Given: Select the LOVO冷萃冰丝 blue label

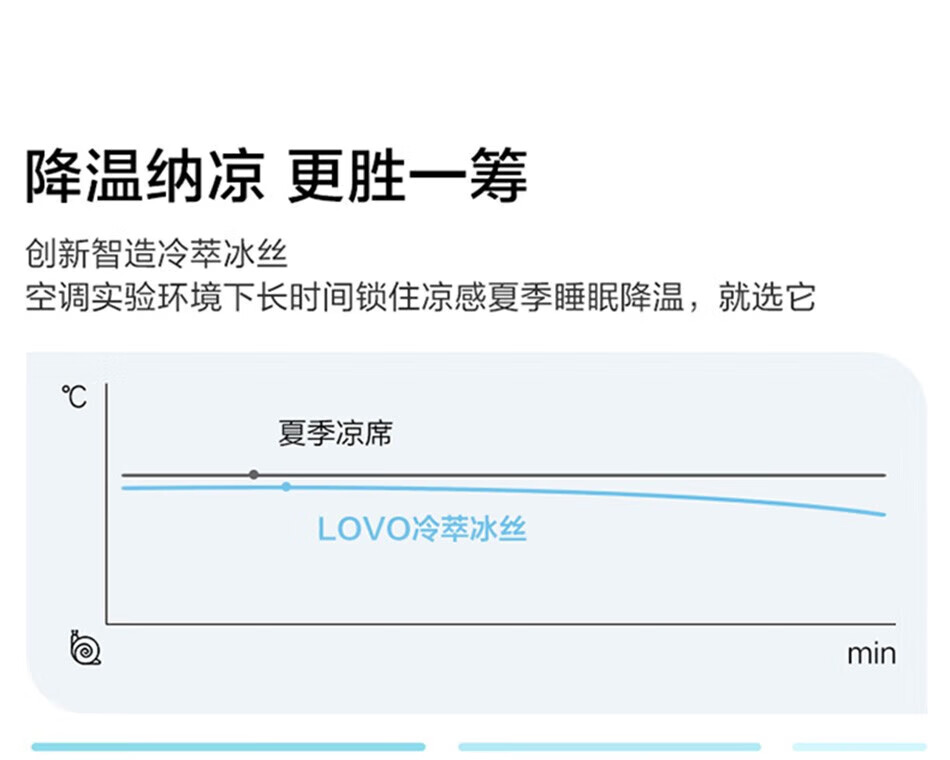Looking at the screenshot, I should 422,528.
